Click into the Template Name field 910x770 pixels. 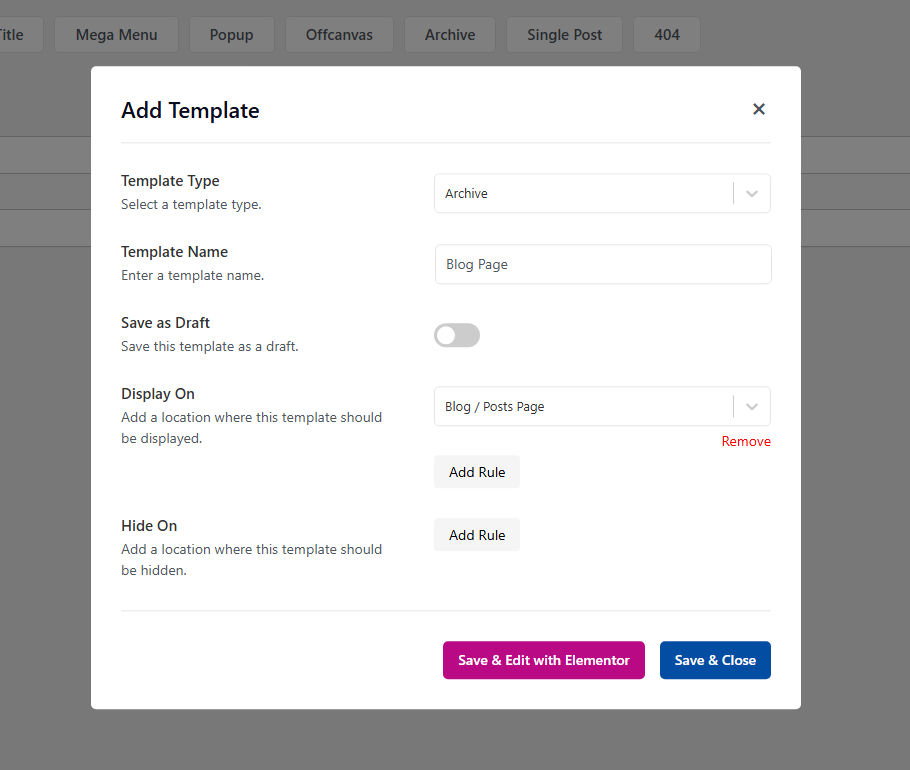(x=603, y=265)
